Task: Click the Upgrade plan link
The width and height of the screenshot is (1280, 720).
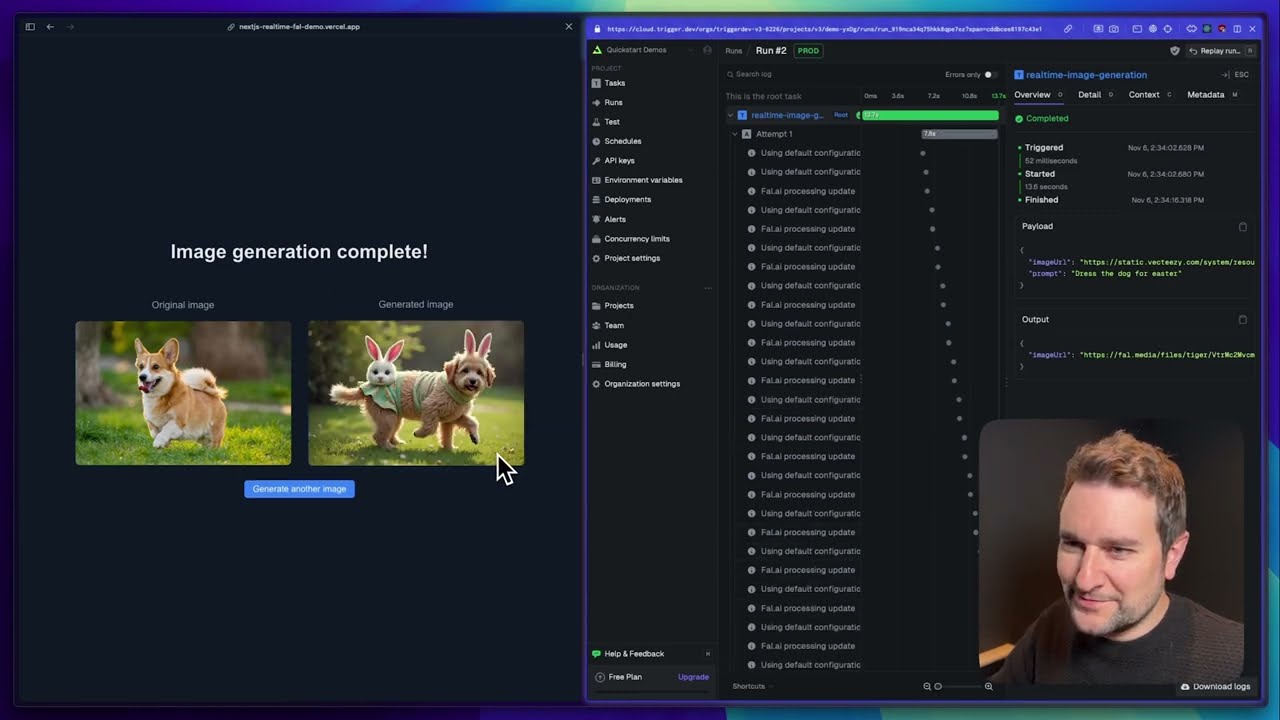Action: (x=693, y=677)
